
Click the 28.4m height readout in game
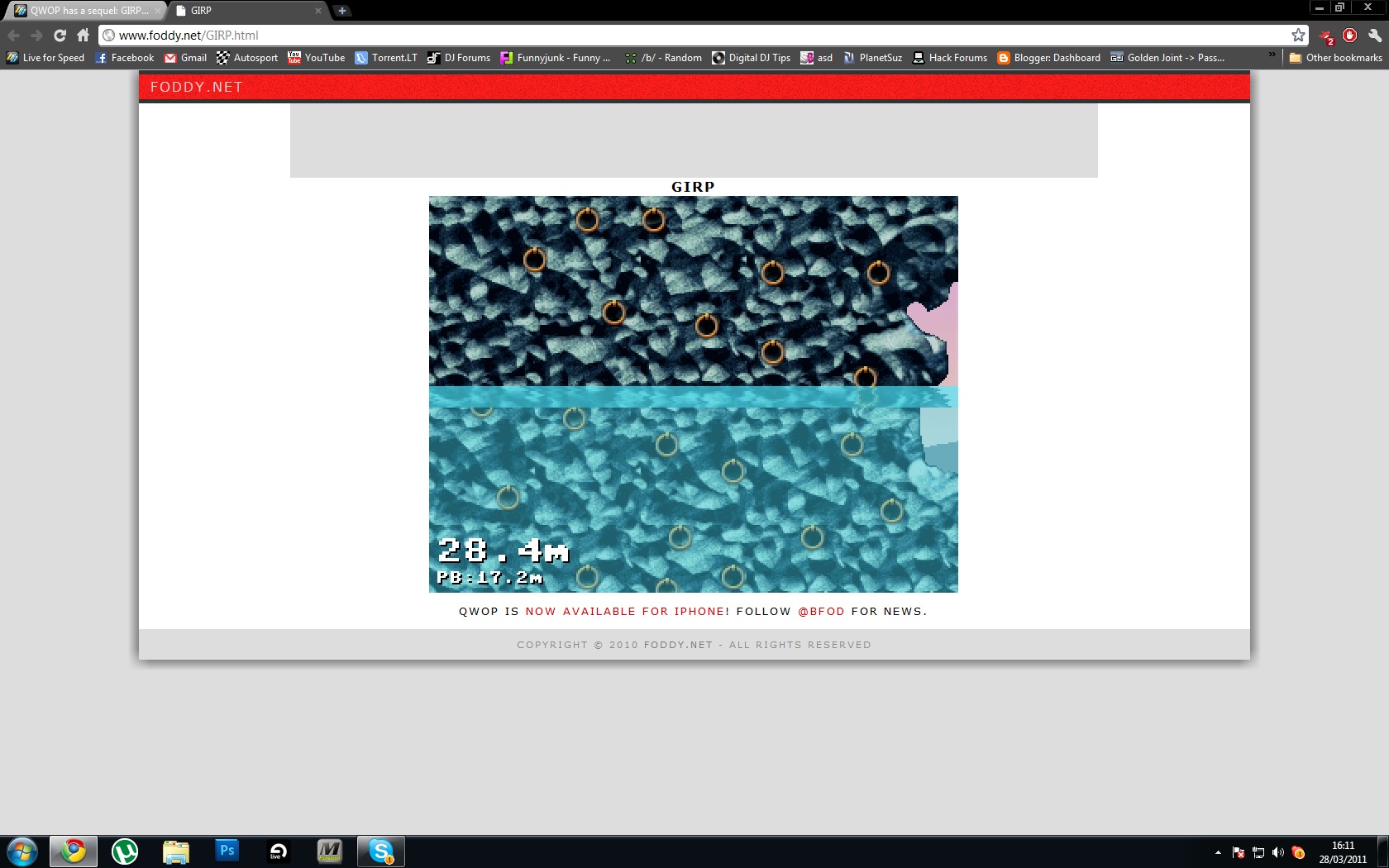click(504, 550)
